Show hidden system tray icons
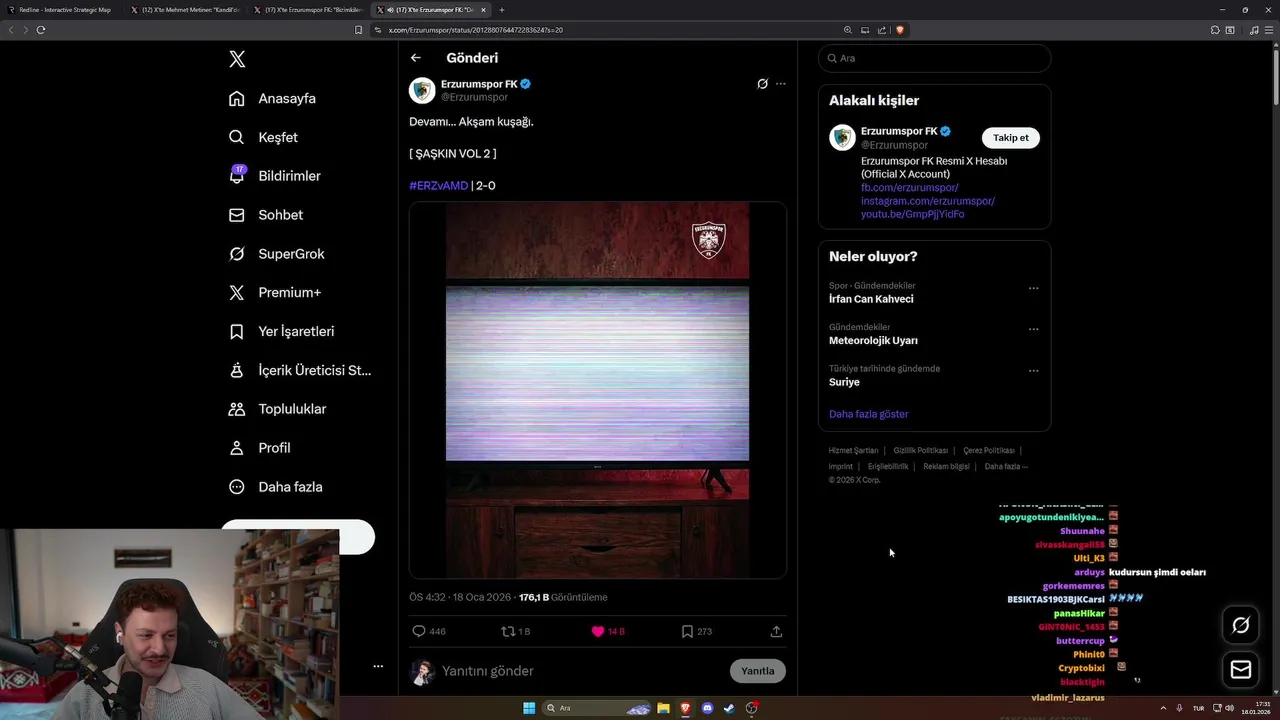Screen dimensions: 1280x720 pos(1163,708)
